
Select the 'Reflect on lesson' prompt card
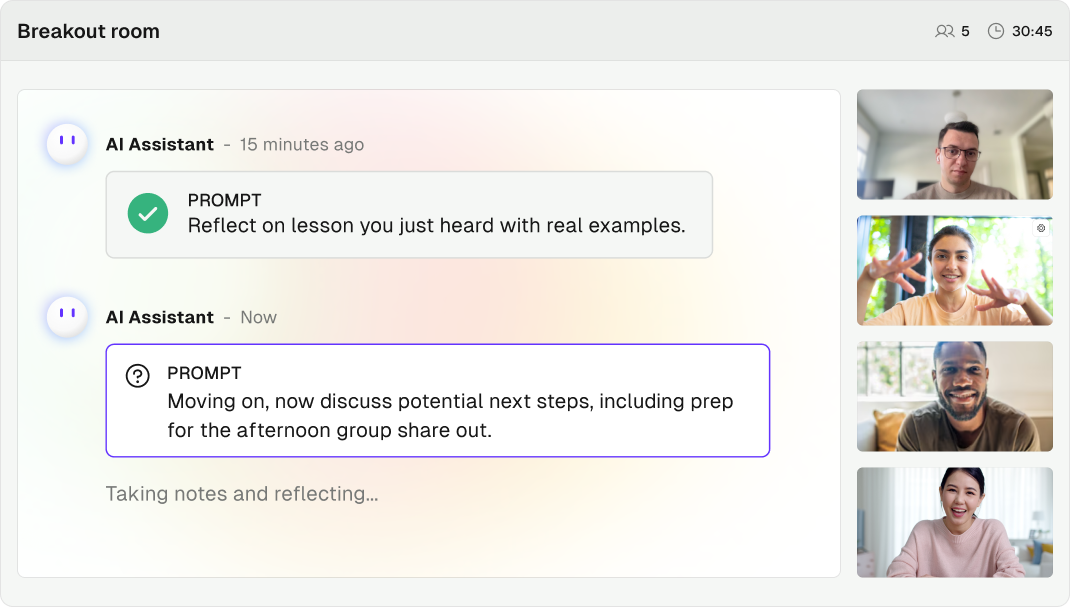point(409,215)
